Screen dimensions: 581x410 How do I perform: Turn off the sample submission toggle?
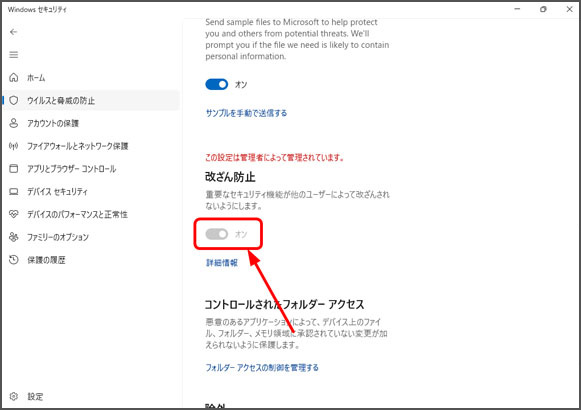pos(217,84)
